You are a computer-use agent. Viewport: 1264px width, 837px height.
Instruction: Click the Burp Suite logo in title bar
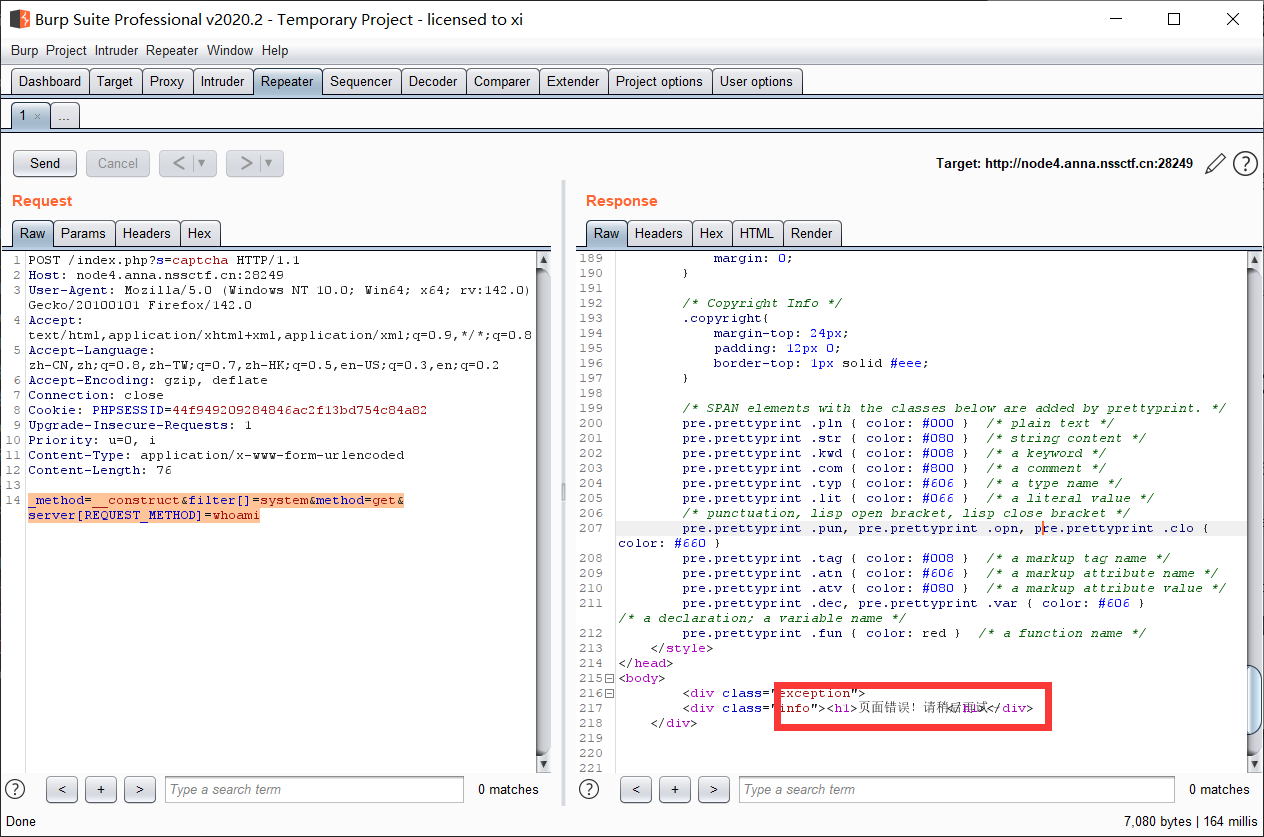click(19, 19)
